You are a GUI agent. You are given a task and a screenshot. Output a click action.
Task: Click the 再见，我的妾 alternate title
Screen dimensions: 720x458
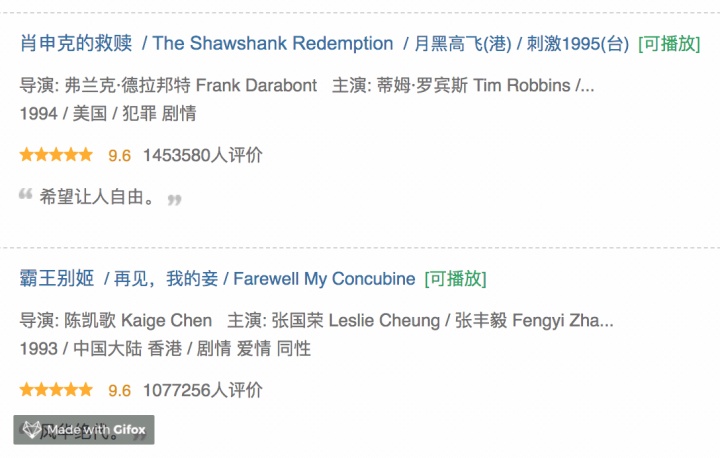[x=166, y=278]
